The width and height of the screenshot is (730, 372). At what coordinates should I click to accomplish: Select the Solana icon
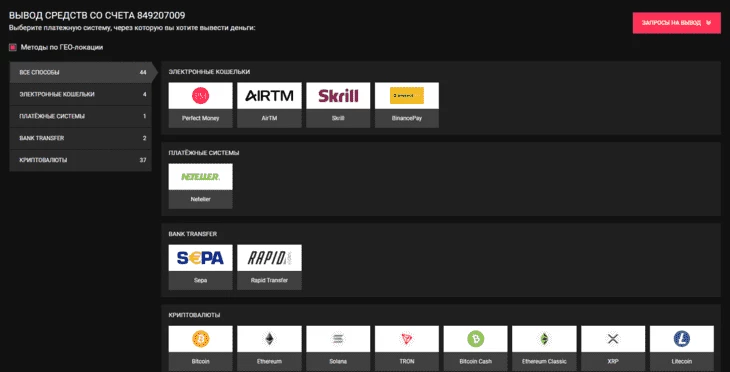click(338, 339)
